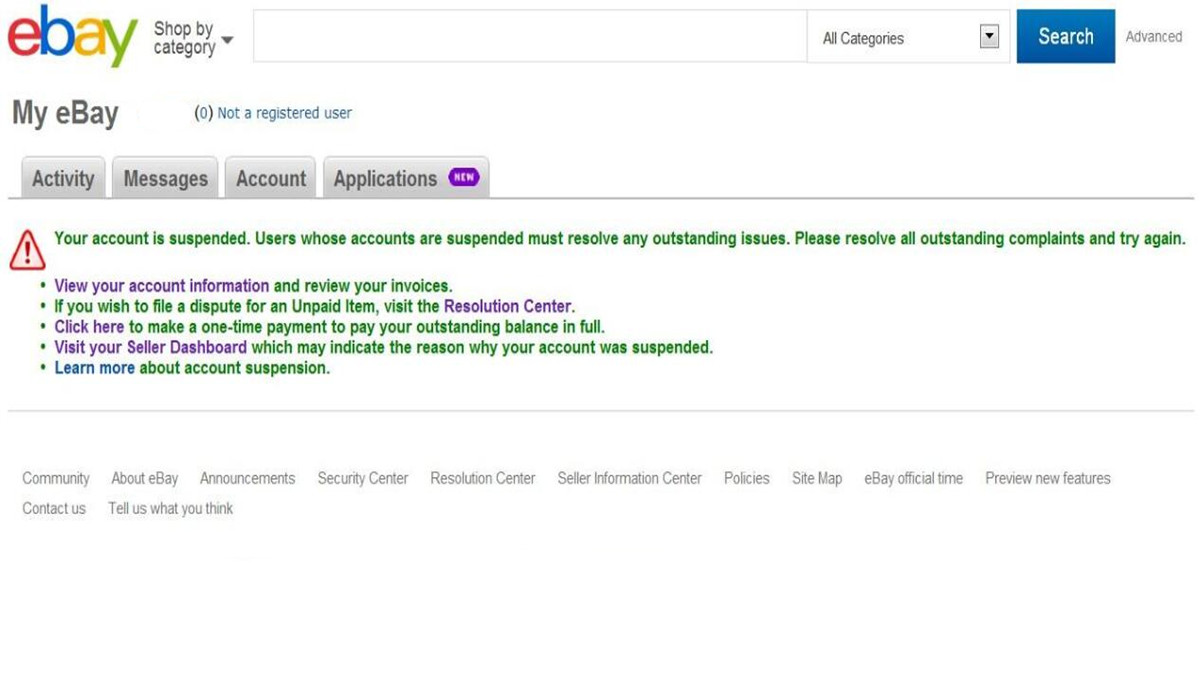Click the 'Your account is suspended' message text
Screen dimensions: 1200x700
click(x=620, y=239)
